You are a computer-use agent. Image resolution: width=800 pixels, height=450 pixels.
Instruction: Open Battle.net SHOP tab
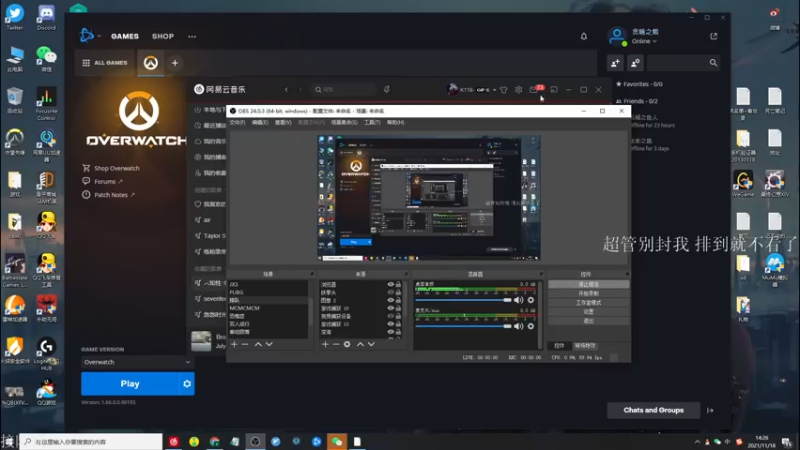163,36
